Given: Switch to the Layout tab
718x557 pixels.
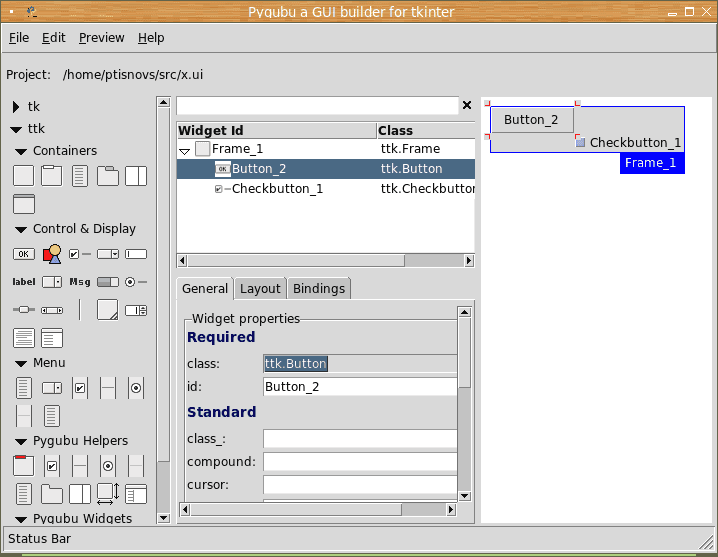Looking at the screenshot, I should pos(260,289).
